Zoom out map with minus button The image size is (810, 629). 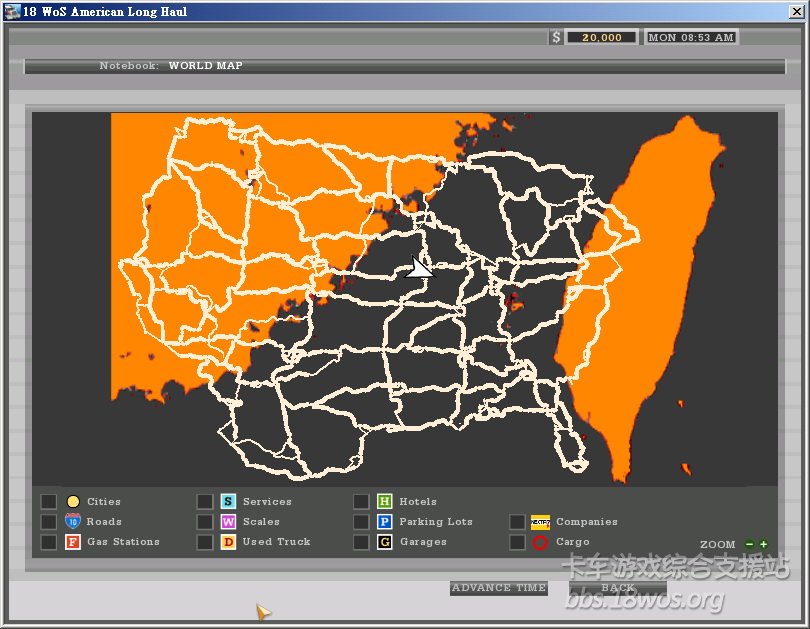[x=750, y=545]
